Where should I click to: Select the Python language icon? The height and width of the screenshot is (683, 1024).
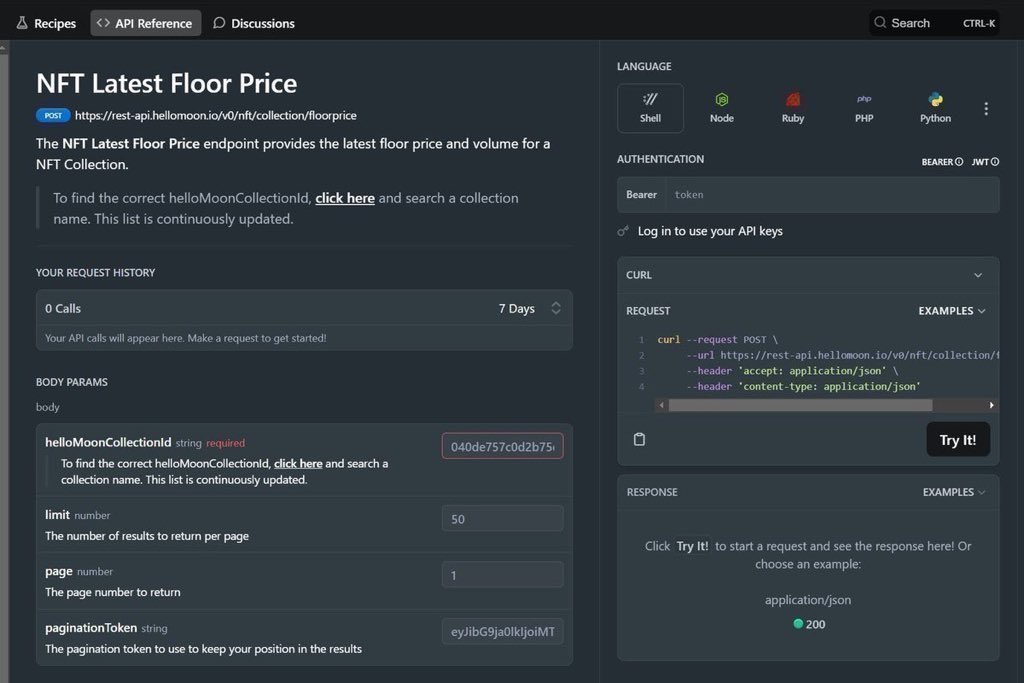(x=935, y=108)
